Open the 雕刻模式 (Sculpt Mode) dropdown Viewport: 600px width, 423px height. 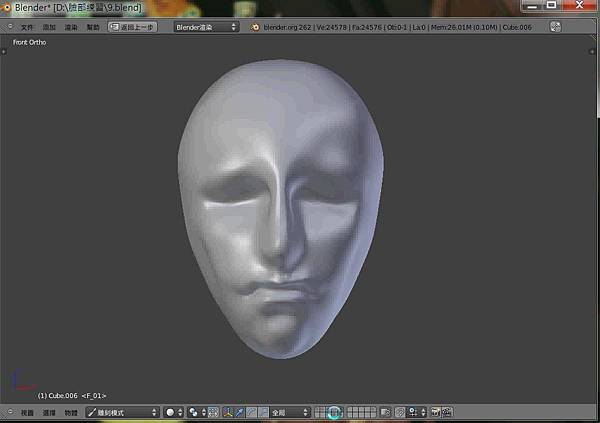point(122,412)
